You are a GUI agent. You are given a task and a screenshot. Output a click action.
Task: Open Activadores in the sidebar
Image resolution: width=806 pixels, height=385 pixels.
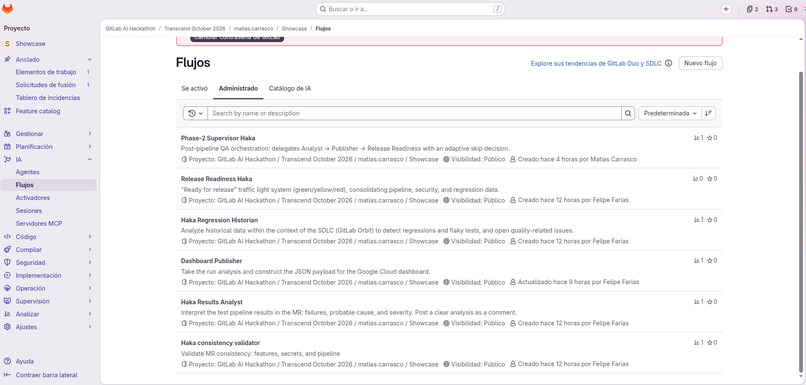point(32,198)
